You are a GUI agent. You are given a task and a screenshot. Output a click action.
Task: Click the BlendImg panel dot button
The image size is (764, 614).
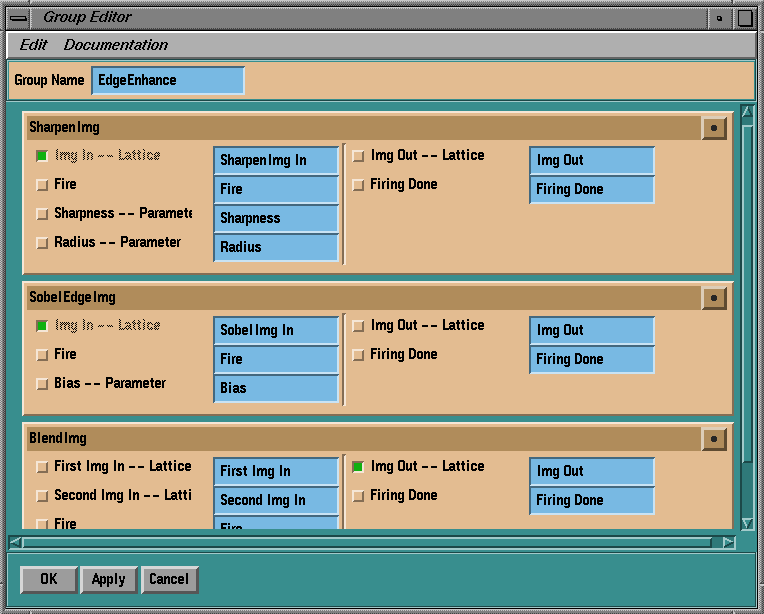(713, 439)
